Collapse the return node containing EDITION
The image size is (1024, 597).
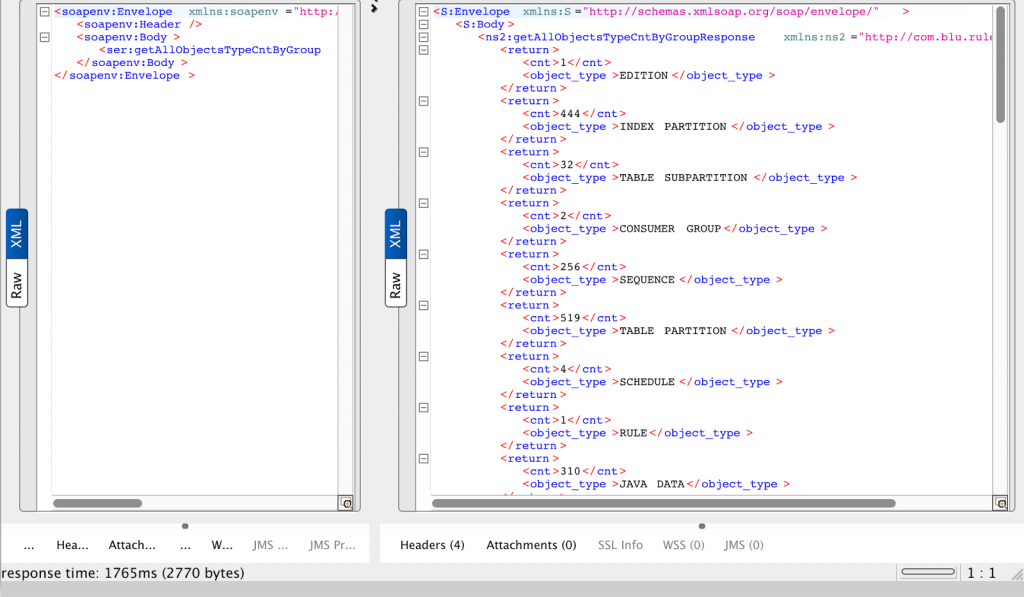(423, 50)
